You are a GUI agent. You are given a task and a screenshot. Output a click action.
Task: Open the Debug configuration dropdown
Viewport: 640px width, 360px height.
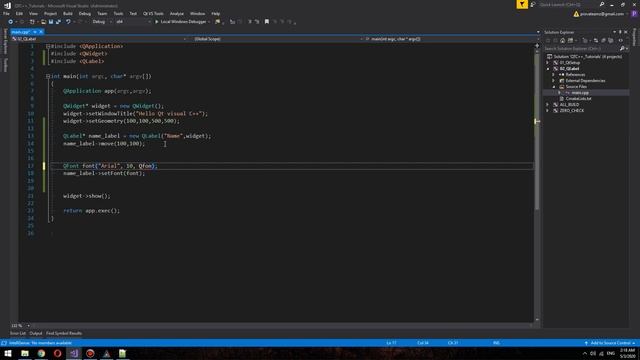(x=102, y=22)
